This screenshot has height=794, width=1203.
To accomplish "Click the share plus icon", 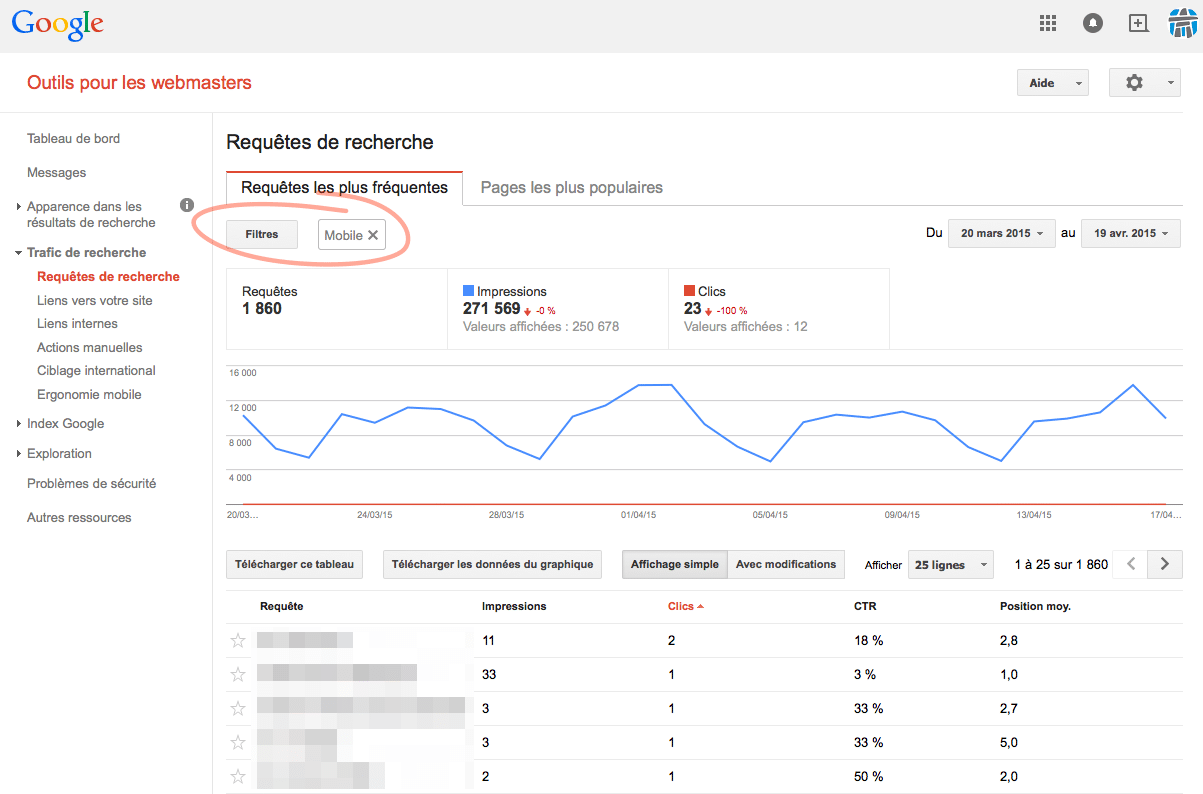I will 1138,24.
